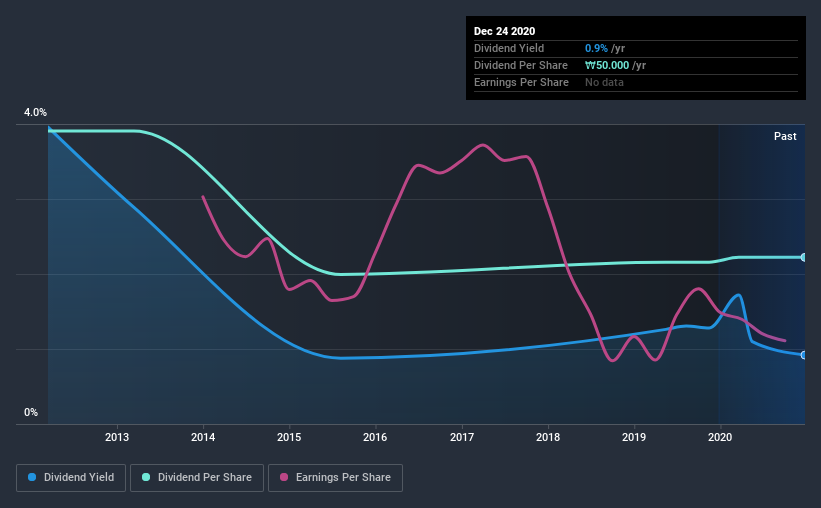Click the 0% y-axis label
The image size is (821, 508).
tap(31, 413)
